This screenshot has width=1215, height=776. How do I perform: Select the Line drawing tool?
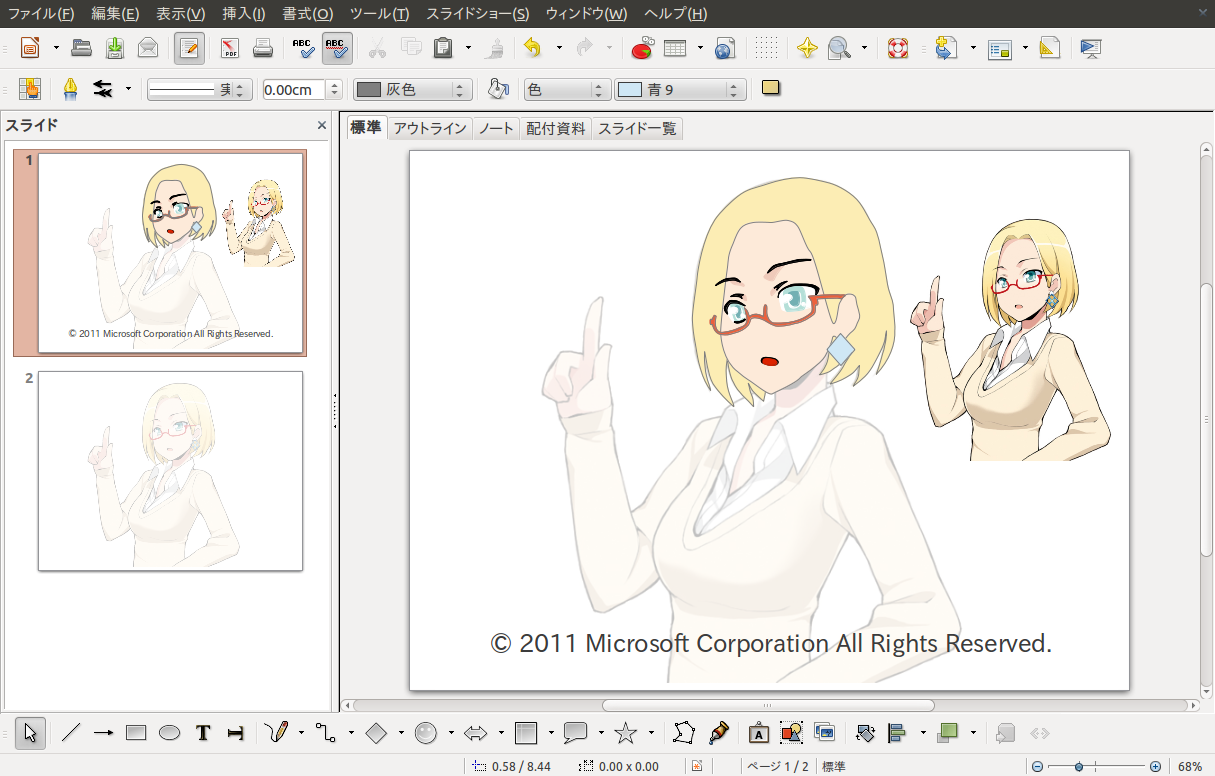[x=70, y=733]
